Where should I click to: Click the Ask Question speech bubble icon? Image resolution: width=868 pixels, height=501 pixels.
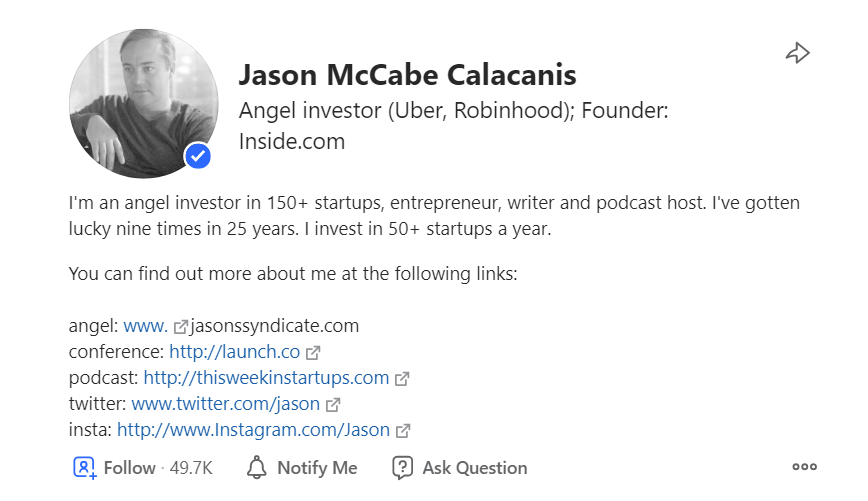point(403,467)
